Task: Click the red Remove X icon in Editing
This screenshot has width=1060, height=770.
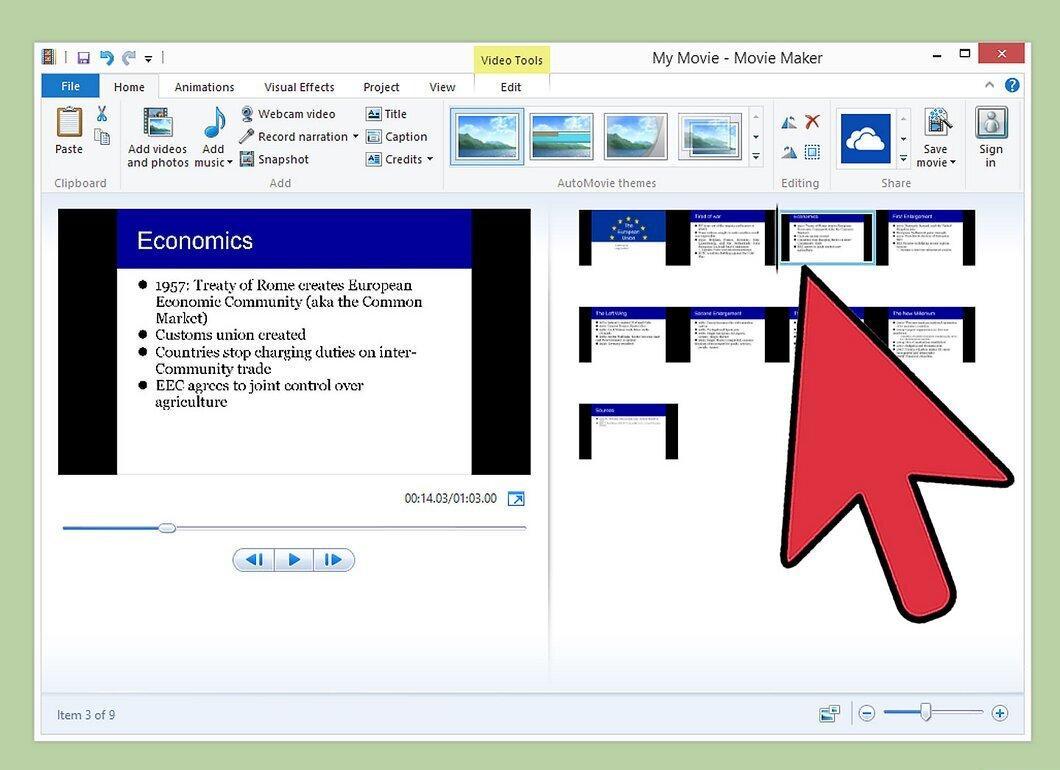Action: click(x=812, y=122)
